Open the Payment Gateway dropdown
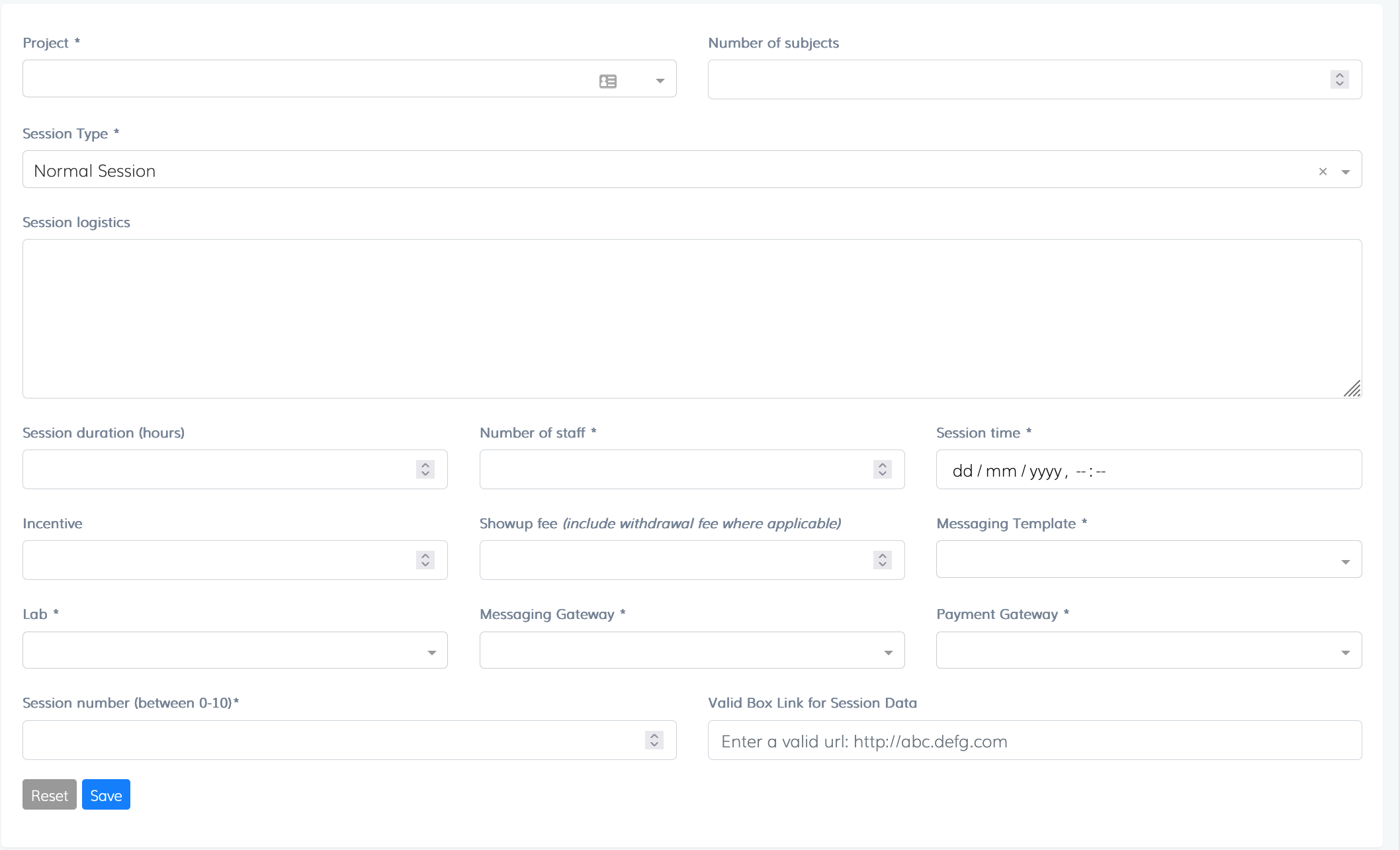This screenshot has height=850, width=1400. point(1345,652)
